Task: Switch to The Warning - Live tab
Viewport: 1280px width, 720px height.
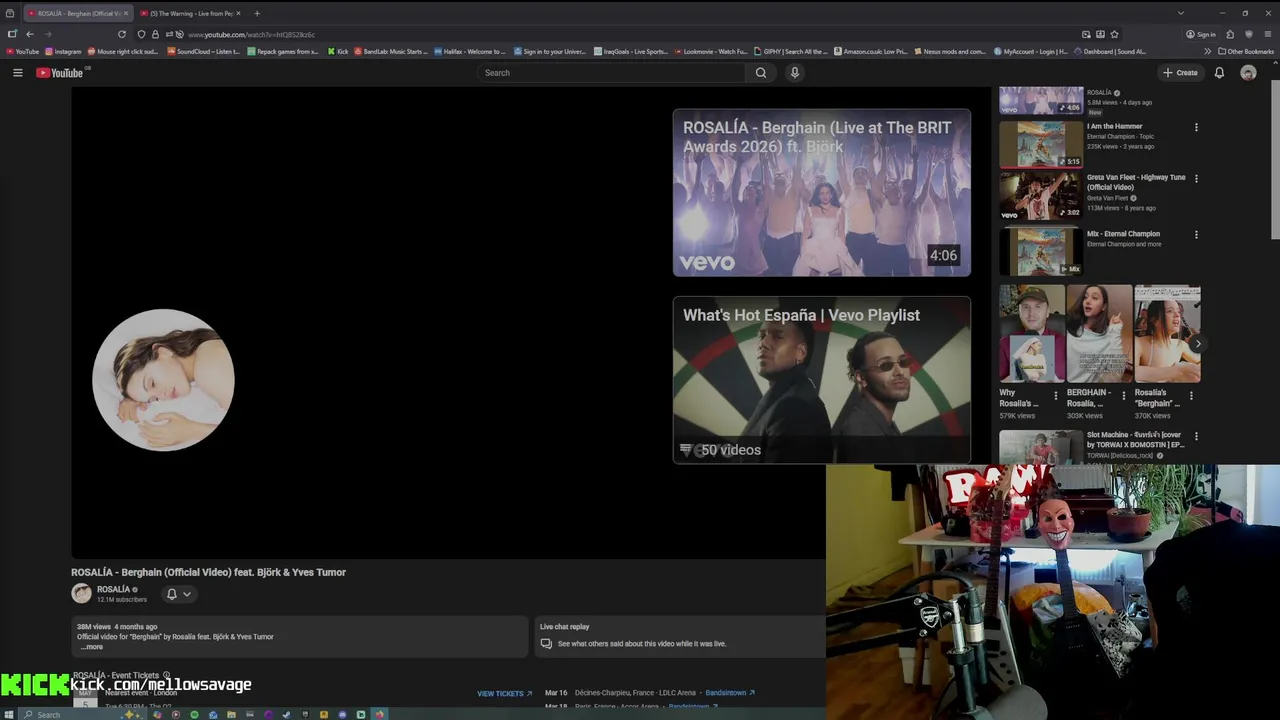Action: click(190, 13)
